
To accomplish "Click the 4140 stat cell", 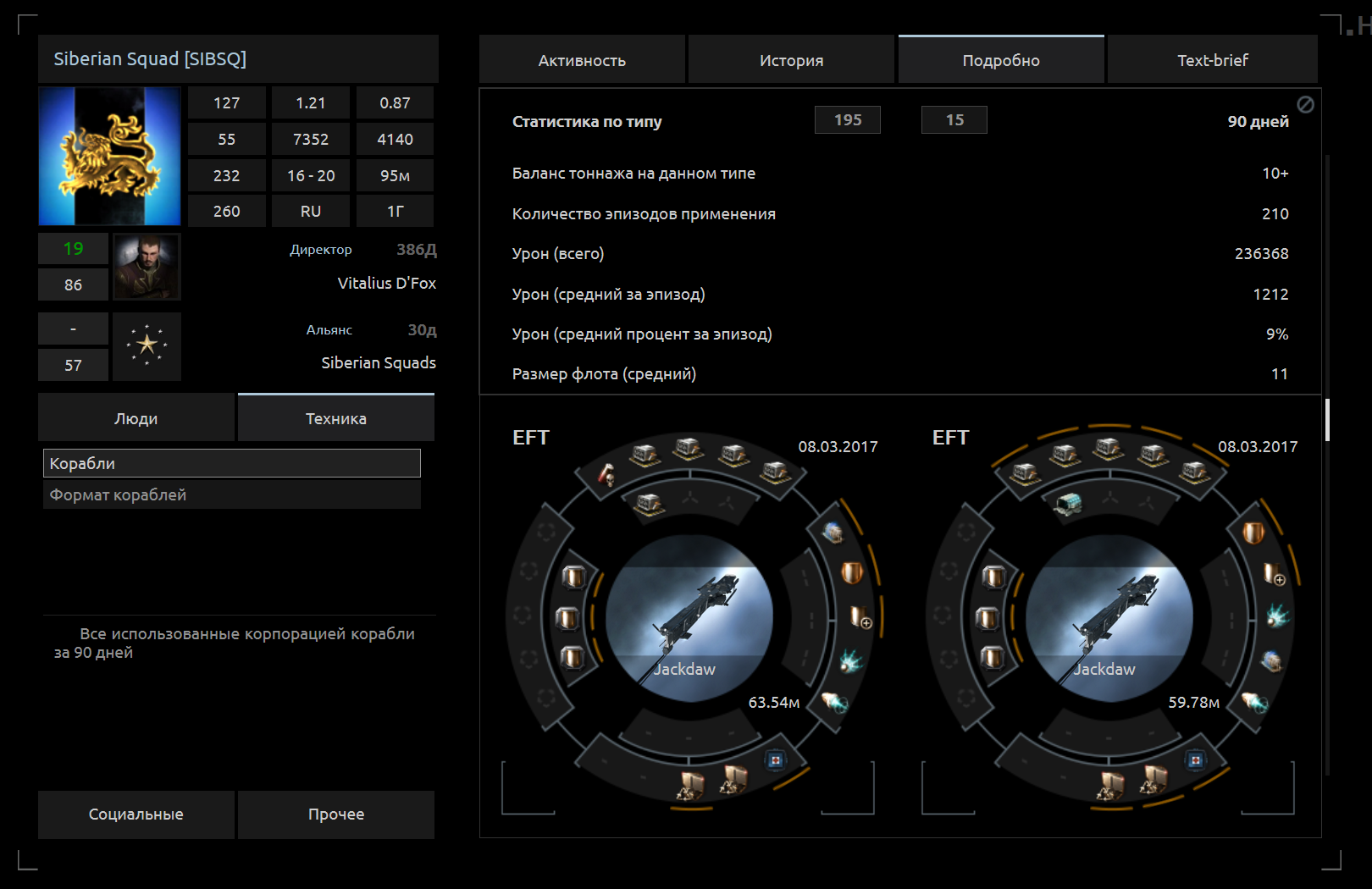I will point(395,139).
